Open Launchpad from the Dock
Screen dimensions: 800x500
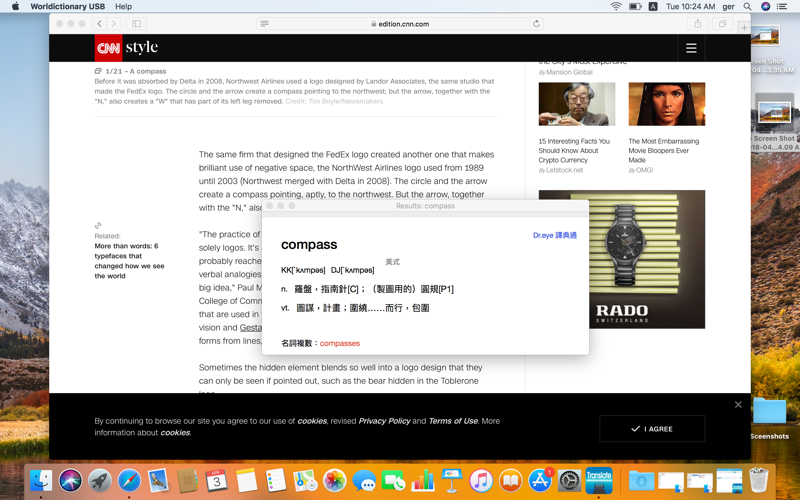[100, 481]
